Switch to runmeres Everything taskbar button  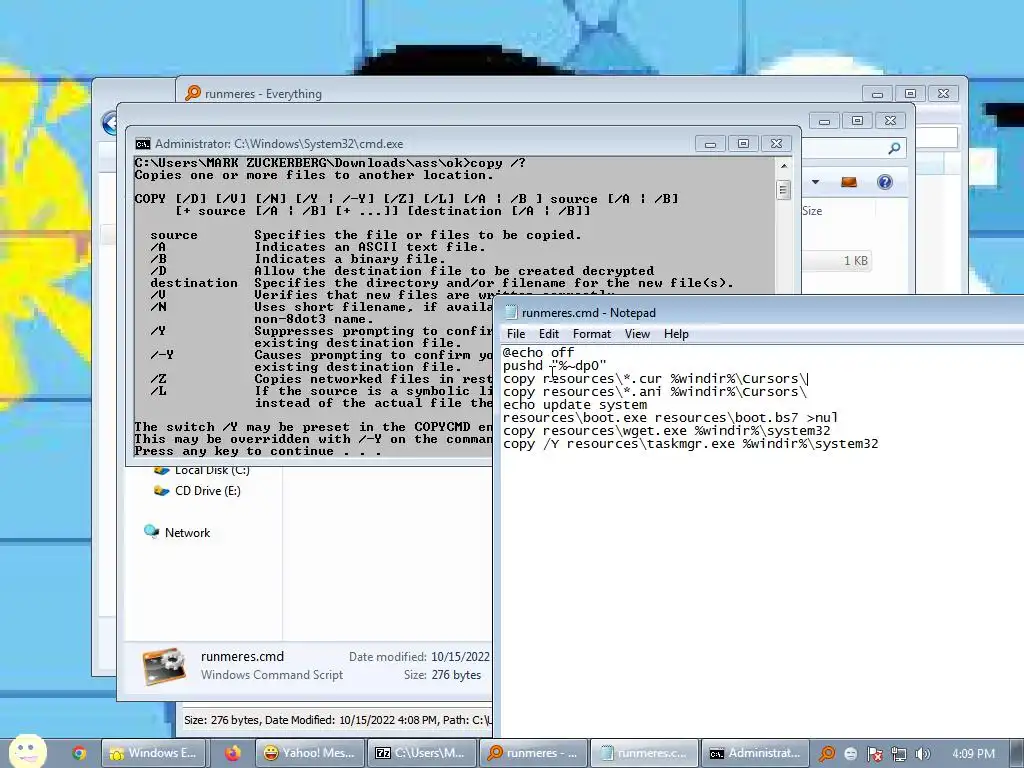pyautogui.click(x=534, y=753)
